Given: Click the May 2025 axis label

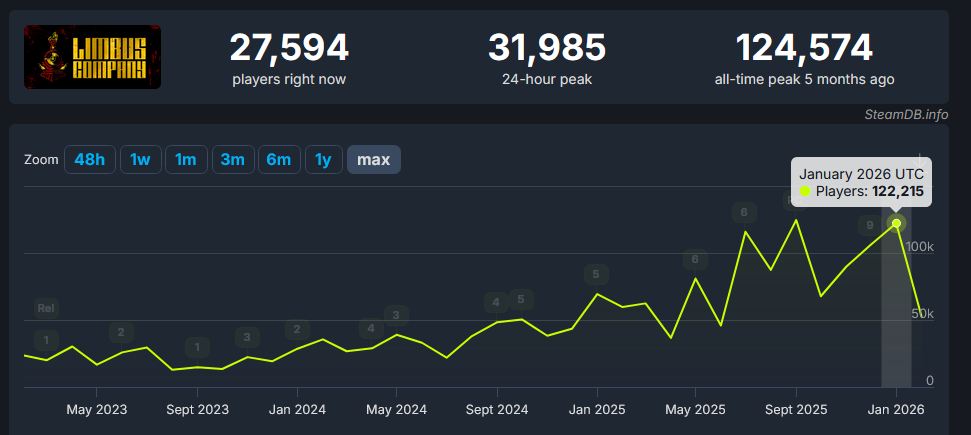Looking at the screenshot, I should pos(695,410).
